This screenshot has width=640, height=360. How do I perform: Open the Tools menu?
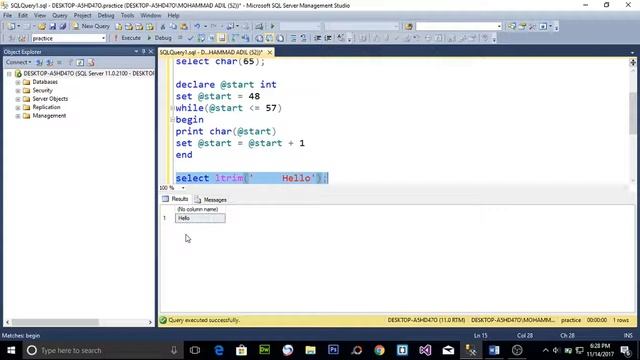click(127, 16)
